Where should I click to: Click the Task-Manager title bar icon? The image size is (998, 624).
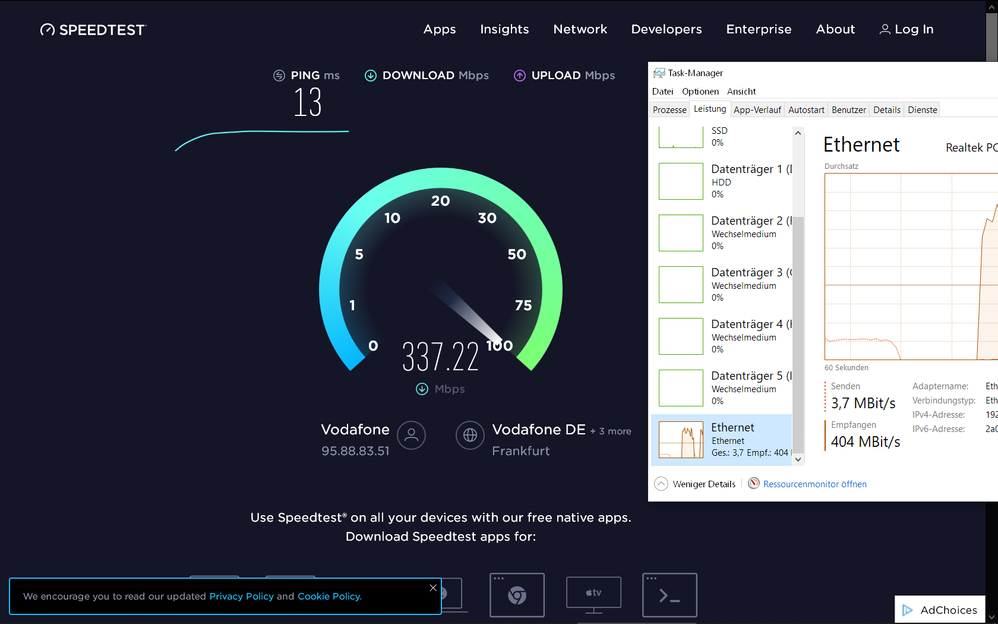point(659,73)
